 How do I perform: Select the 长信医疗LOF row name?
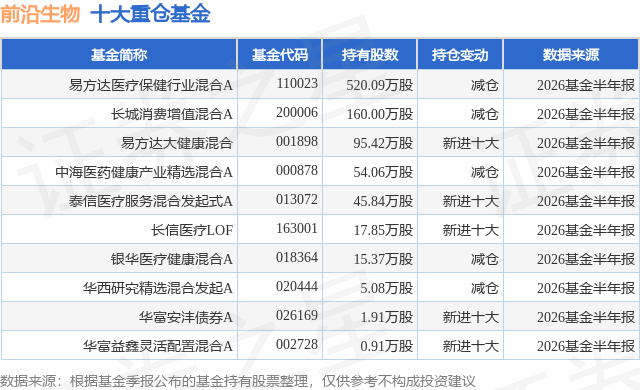pyautogui.click(x=192, y=230)
